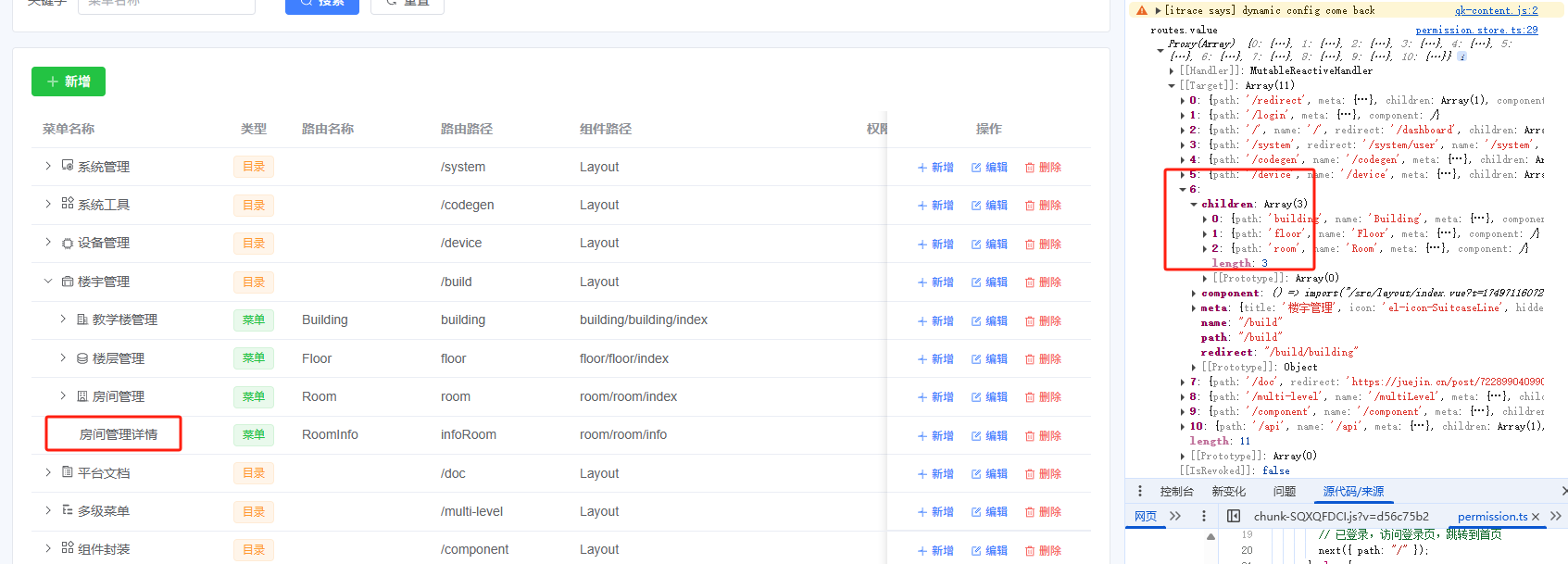Expand the 楼层管理 row
The image size is (1568, 564).
tap(63, 357)
